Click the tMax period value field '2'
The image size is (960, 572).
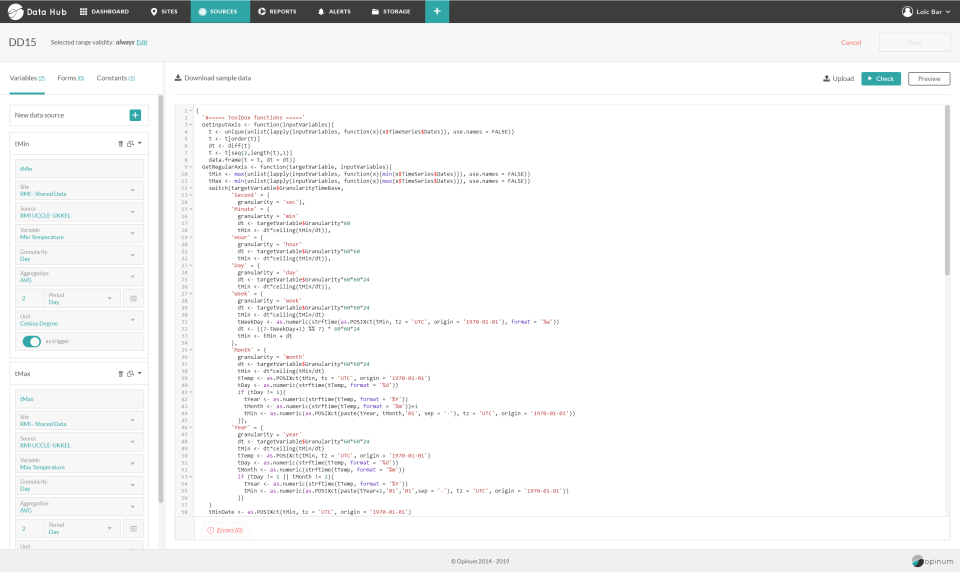point(29,529)
